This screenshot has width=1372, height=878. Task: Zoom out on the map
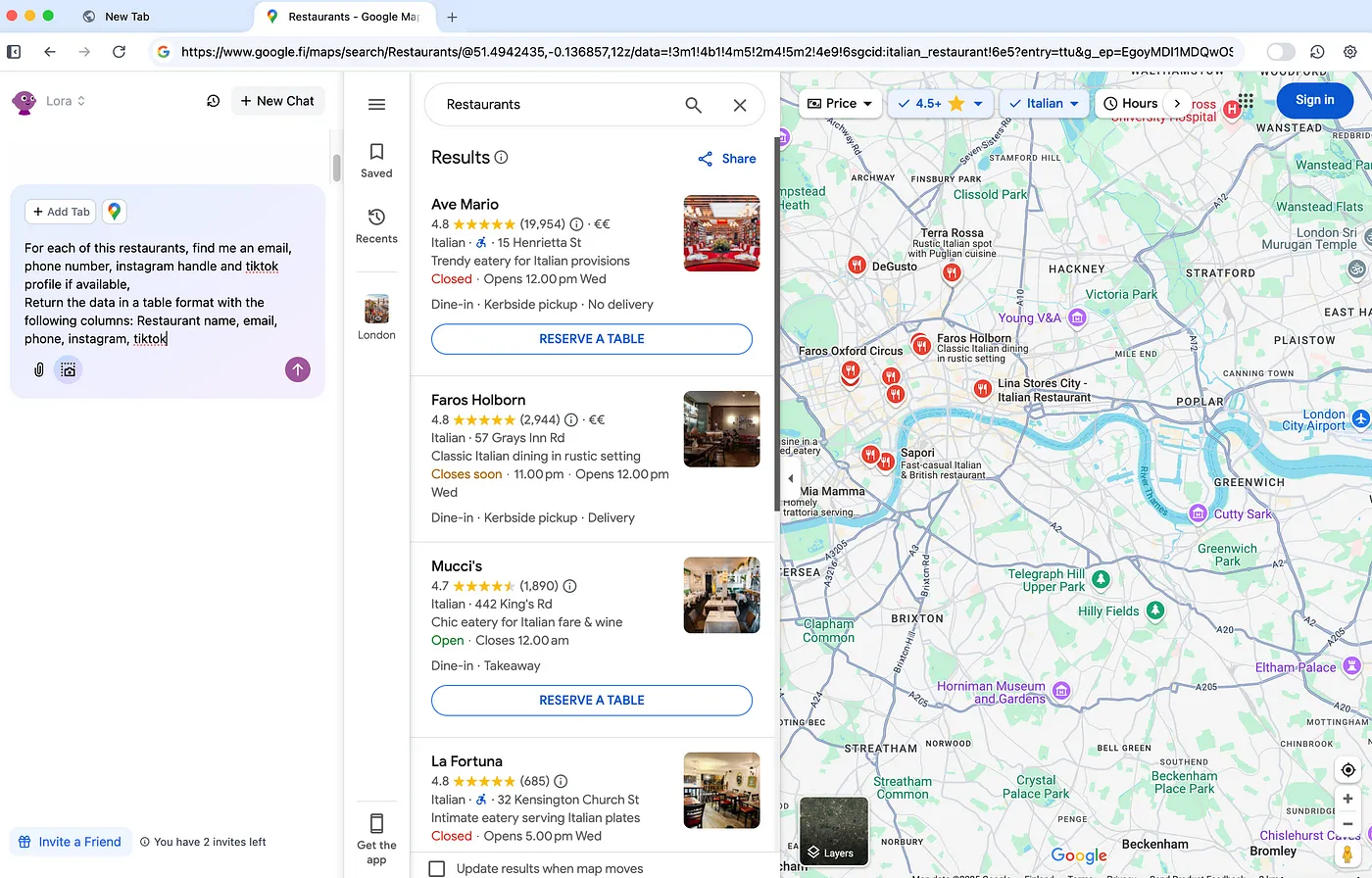[1347, 824]
